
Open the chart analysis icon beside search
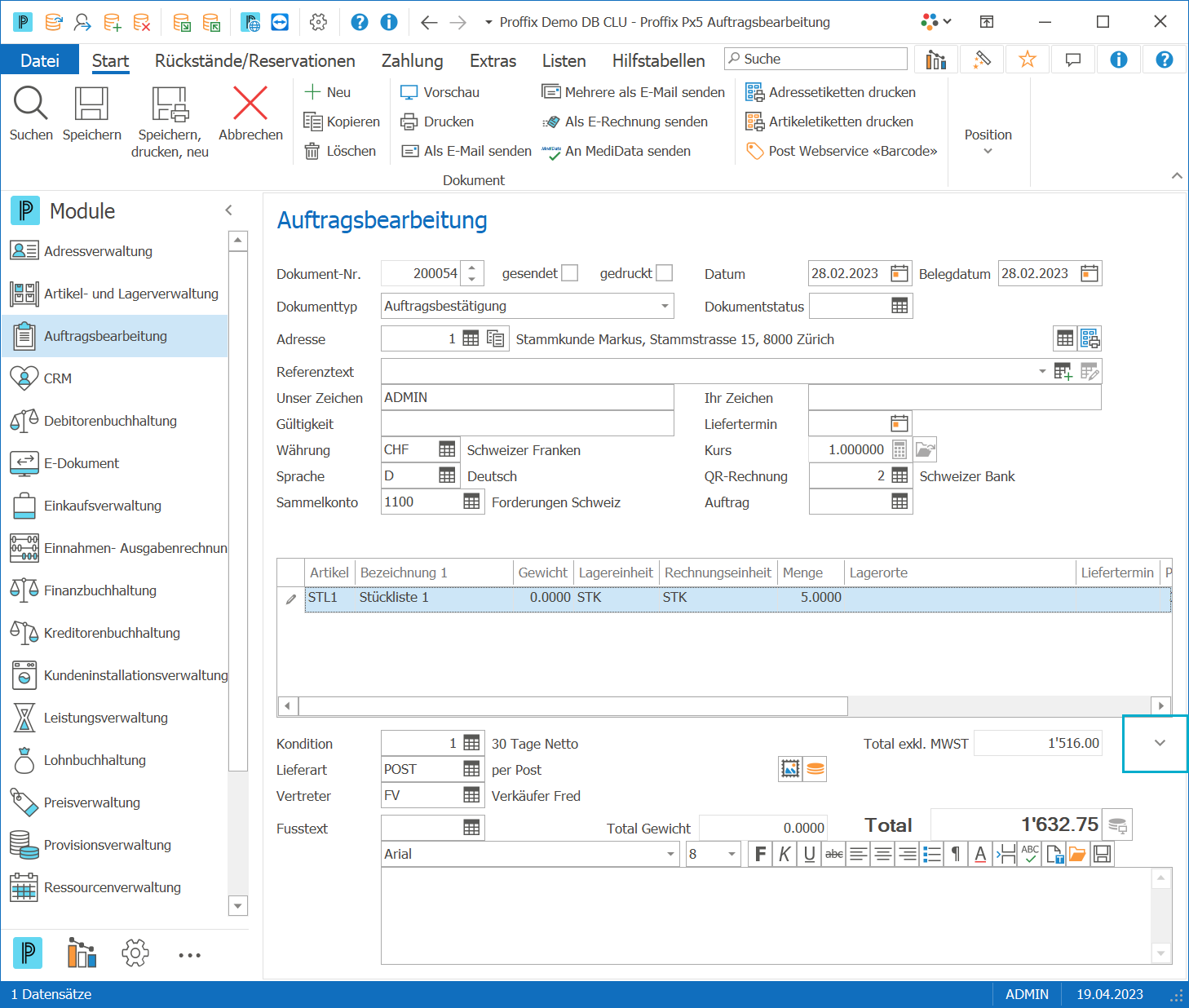click(x=936, y=59)
